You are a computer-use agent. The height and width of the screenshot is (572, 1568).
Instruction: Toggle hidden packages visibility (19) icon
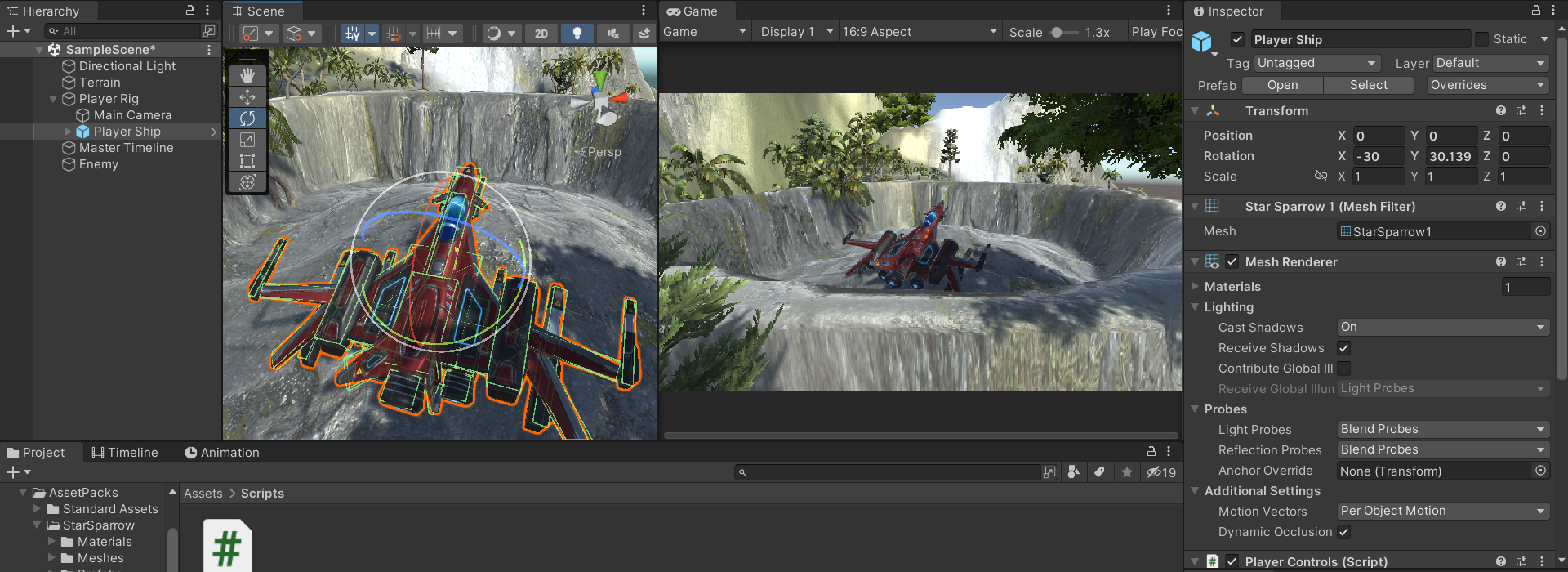pos(1160,472)
